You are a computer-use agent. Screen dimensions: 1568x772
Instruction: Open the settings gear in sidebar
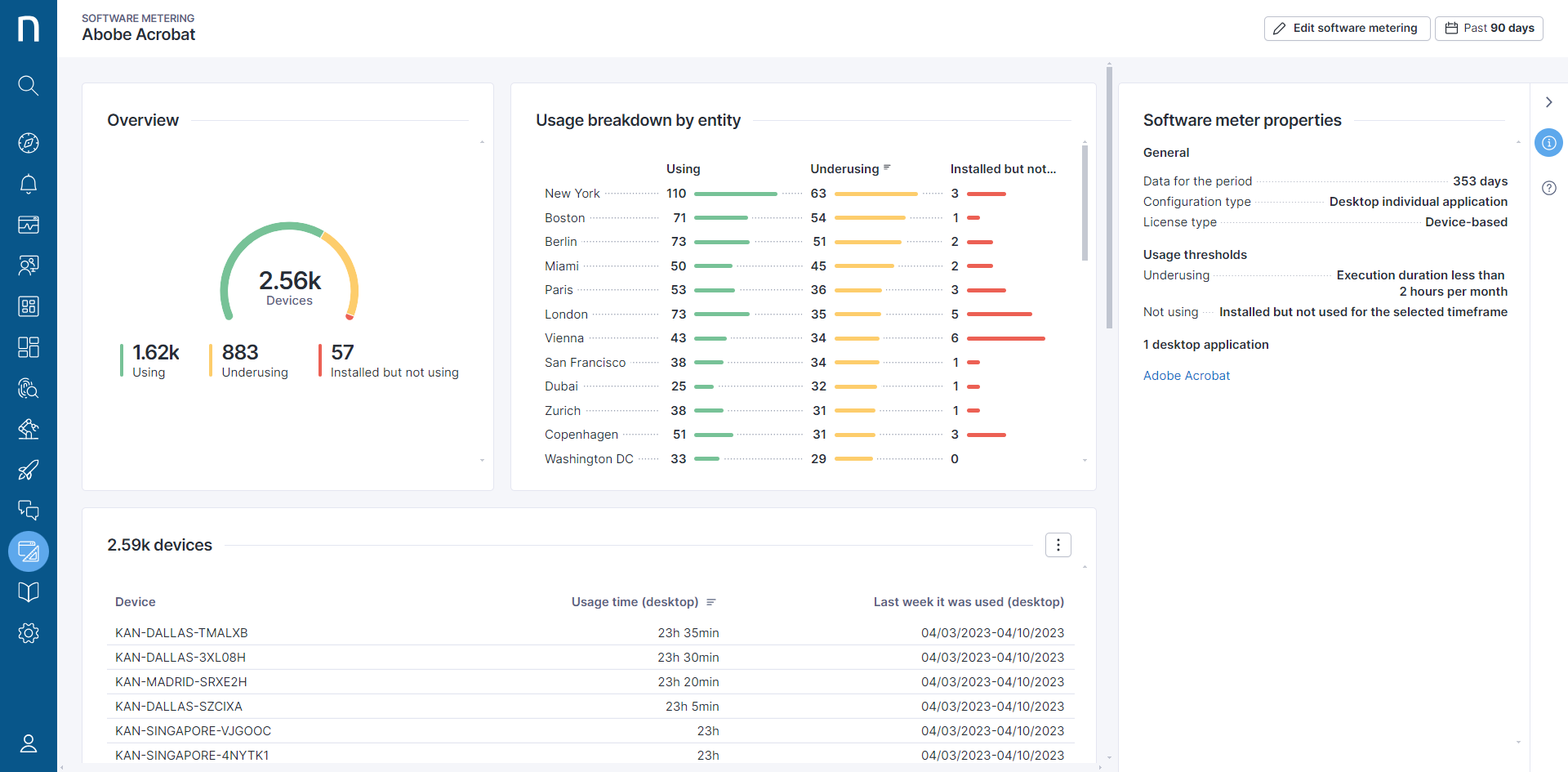(x=29, y=633)
